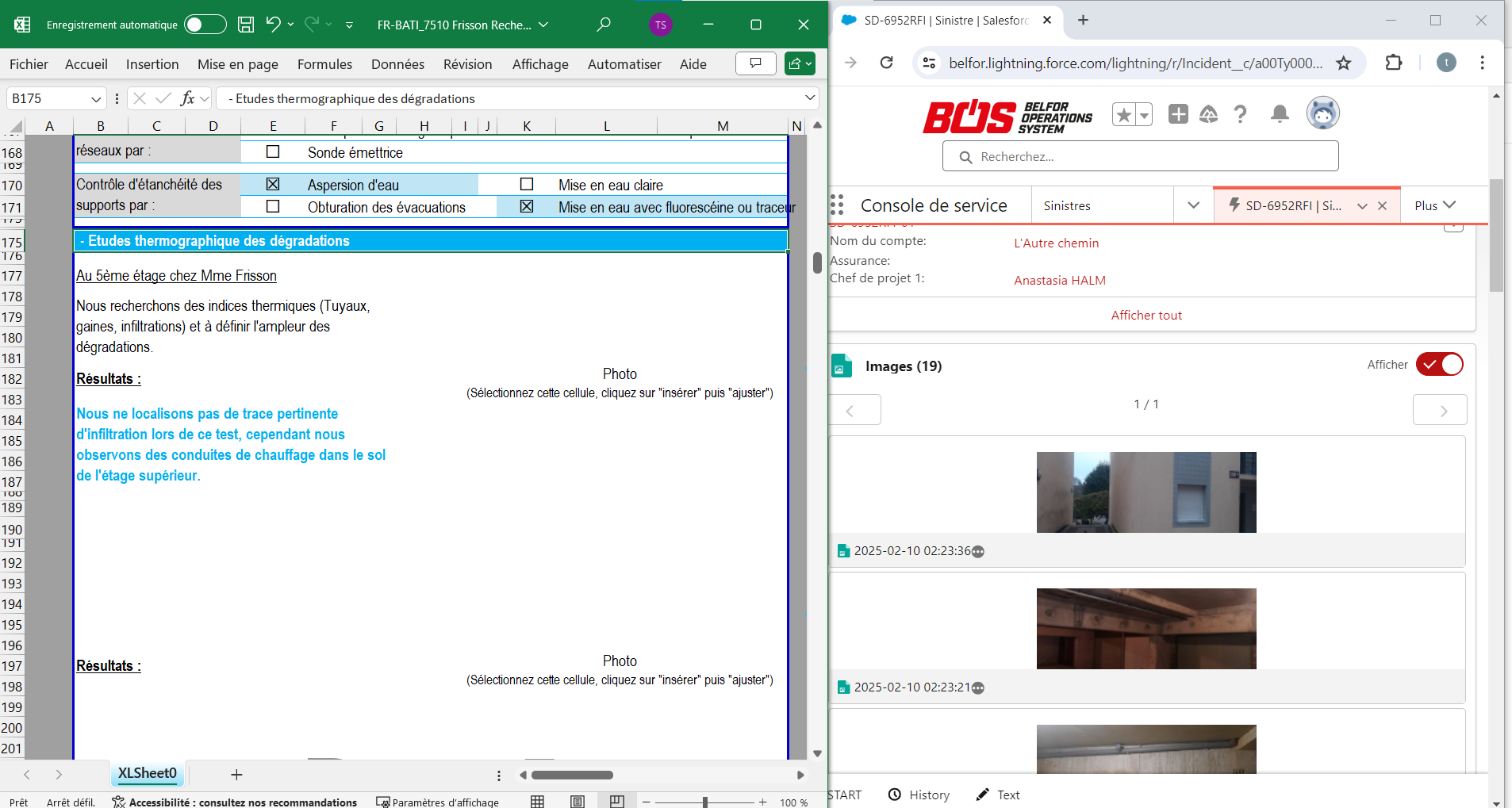Screen dimensions: 1512x808
Task: Open Excel comments pane icon
Action: tap(756, 63)
